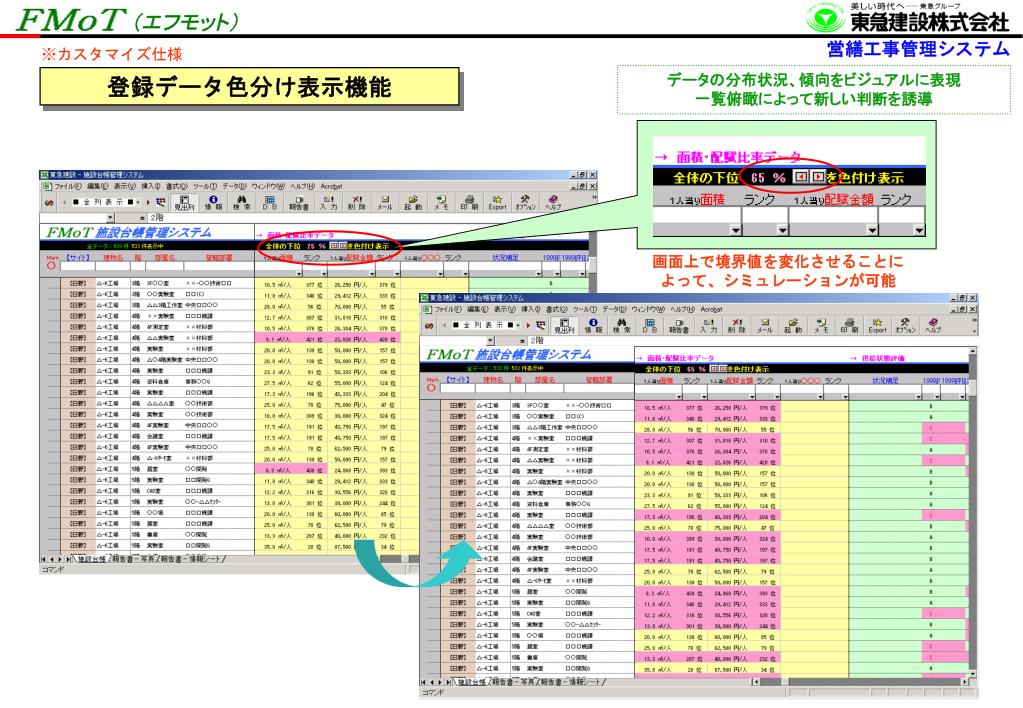The height and width of the screenshot is (708, 1023).
Task: Select 施設台帳 sheet tab in back window
Action: pos(91,559)
